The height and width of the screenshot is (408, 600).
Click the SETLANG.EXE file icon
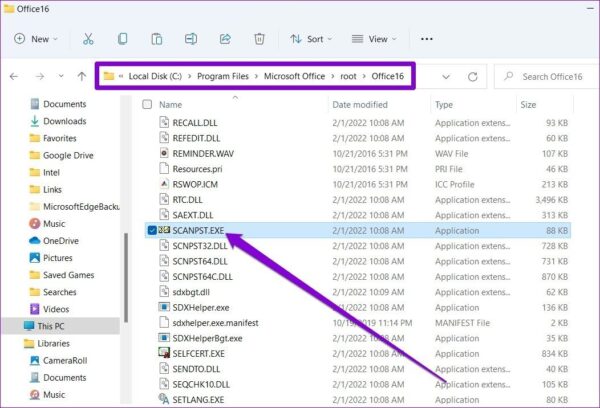tap(164, 399)
